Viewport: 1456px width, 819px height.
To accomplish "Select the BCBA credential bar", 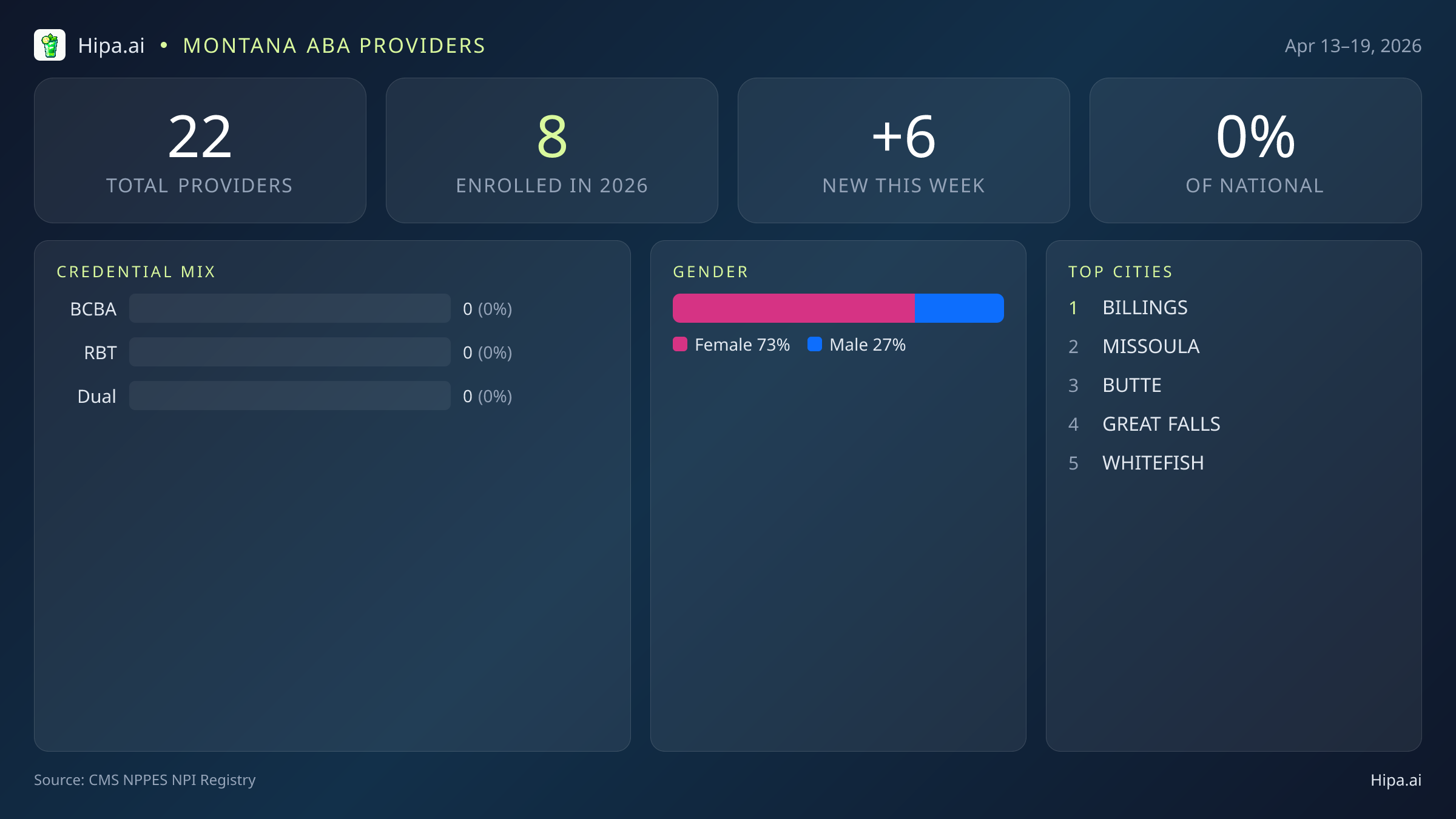I will (x=289, y=308).
